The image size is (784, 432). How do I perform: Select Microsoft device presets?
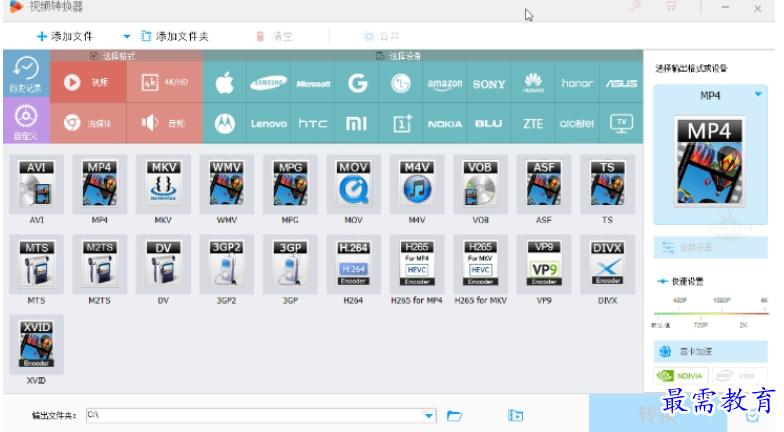coord(312,82)
